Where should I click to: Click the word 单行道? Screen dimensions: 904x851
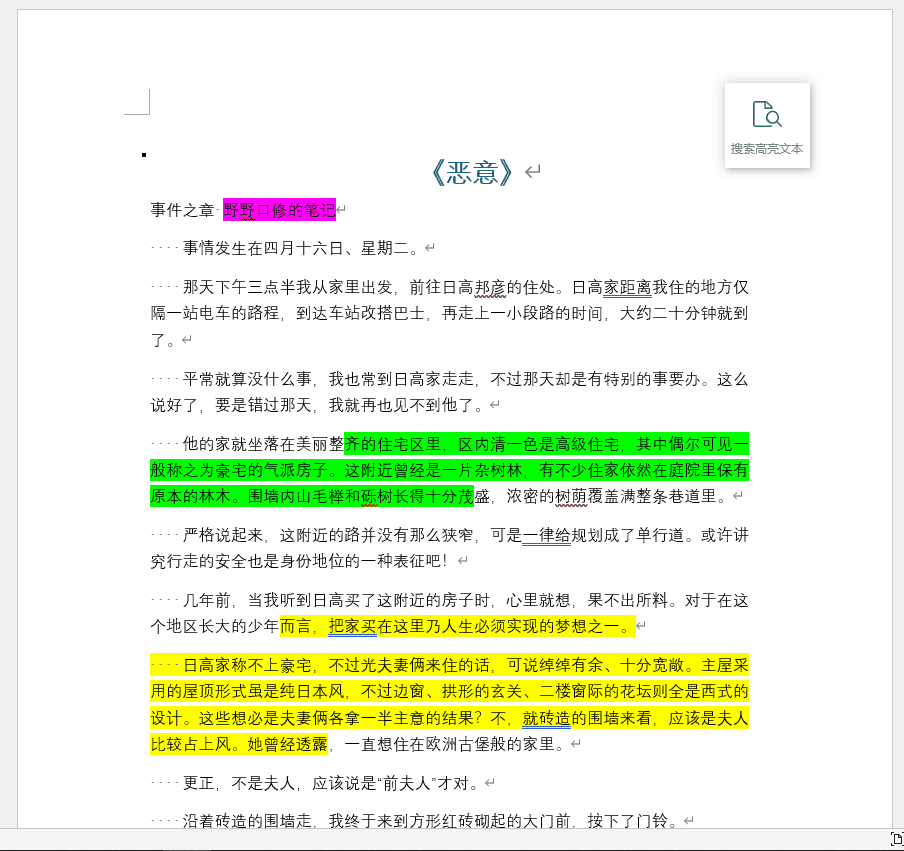660,535
